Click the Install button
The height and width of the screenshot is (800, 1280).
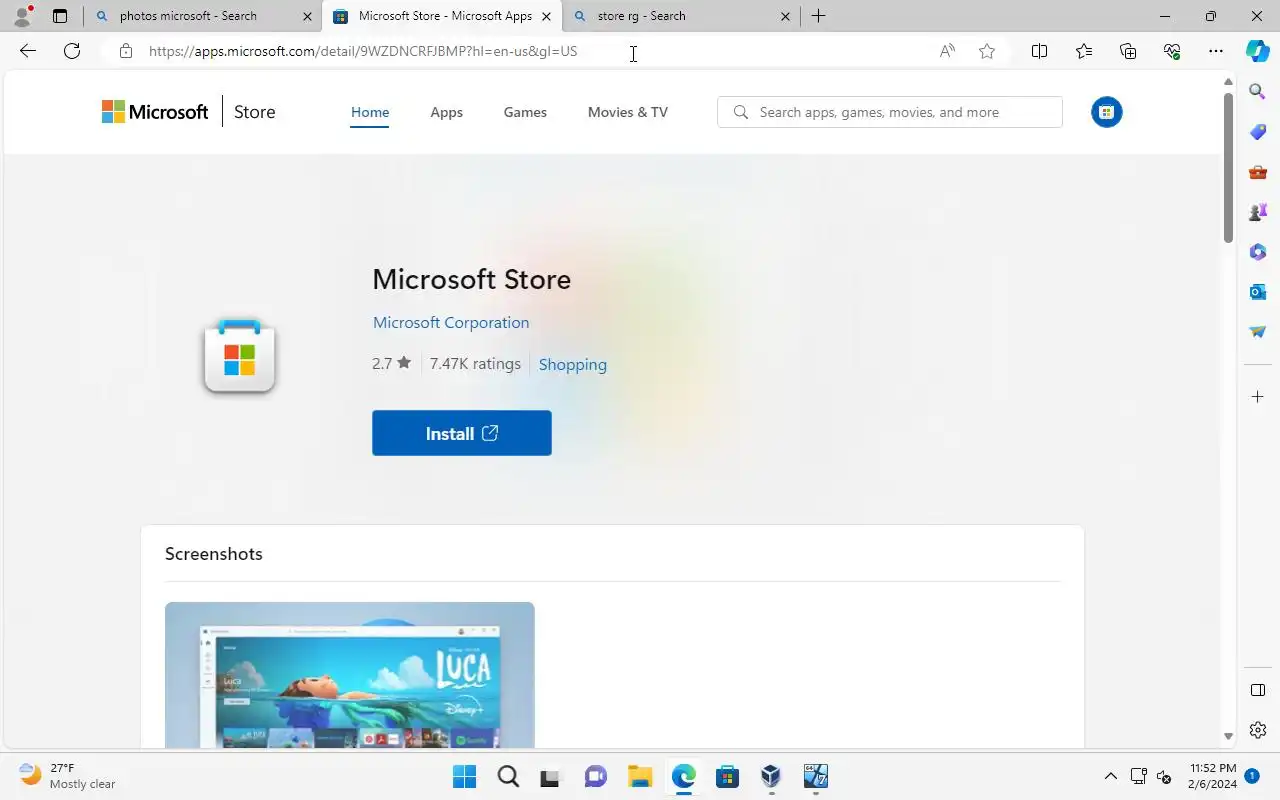[x=462, y=433]
